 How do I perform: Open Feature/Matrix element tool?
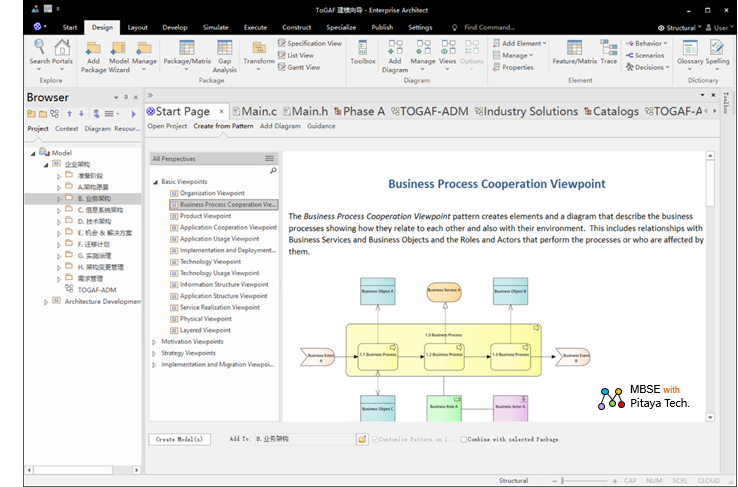pos(574,48)
